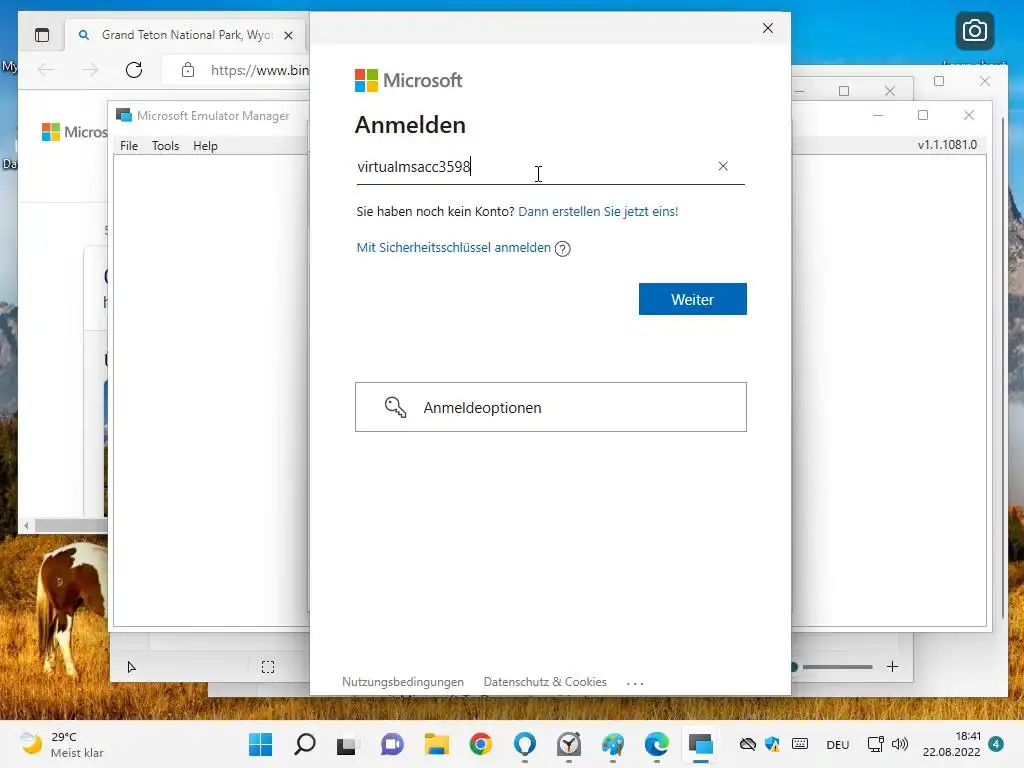The width and height of the screenshot is (1024, 768).
Task: Open the notification count badge
Action: pos(996,744)
